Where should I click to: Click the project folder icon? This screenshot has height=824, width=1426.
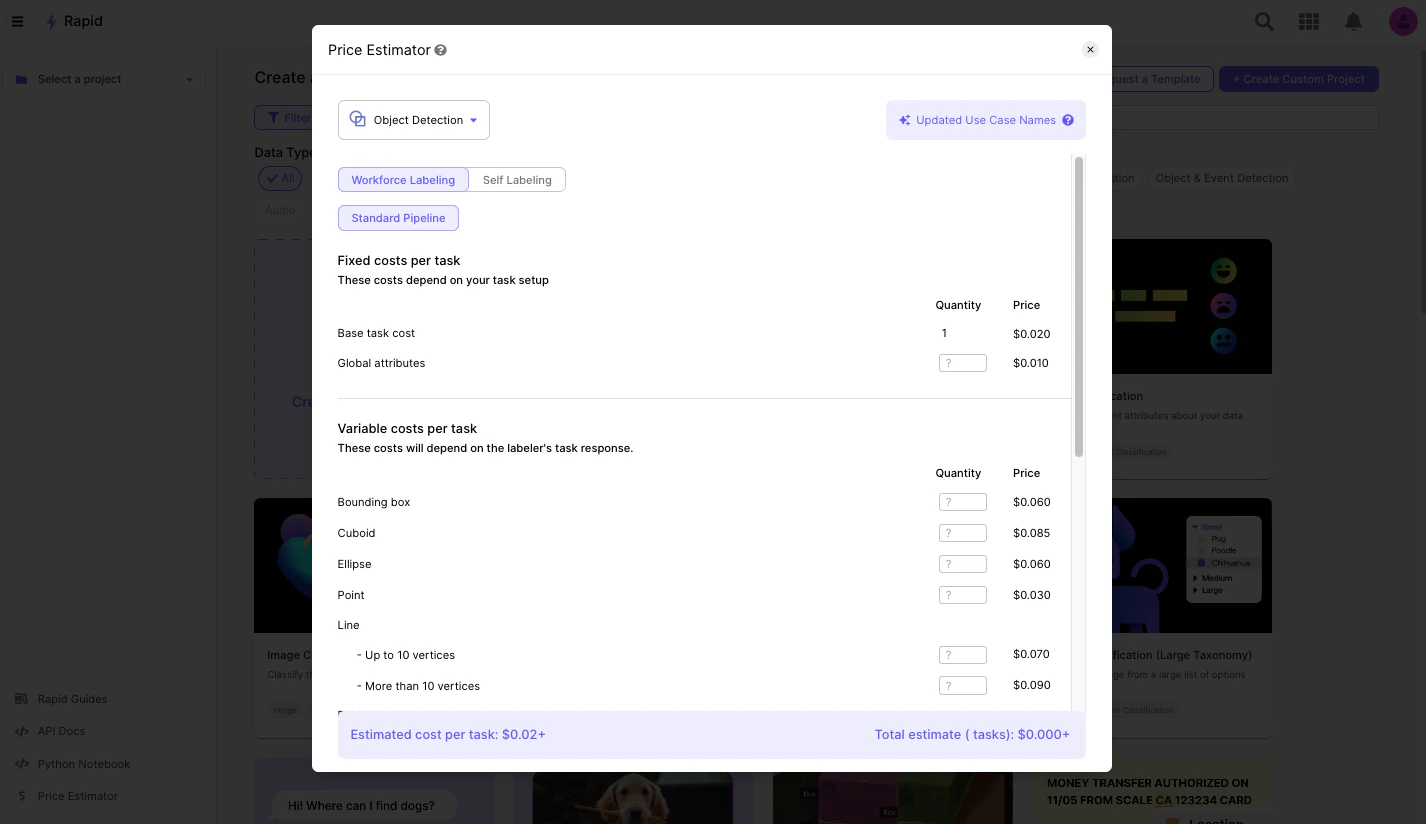tap(21, 79)
